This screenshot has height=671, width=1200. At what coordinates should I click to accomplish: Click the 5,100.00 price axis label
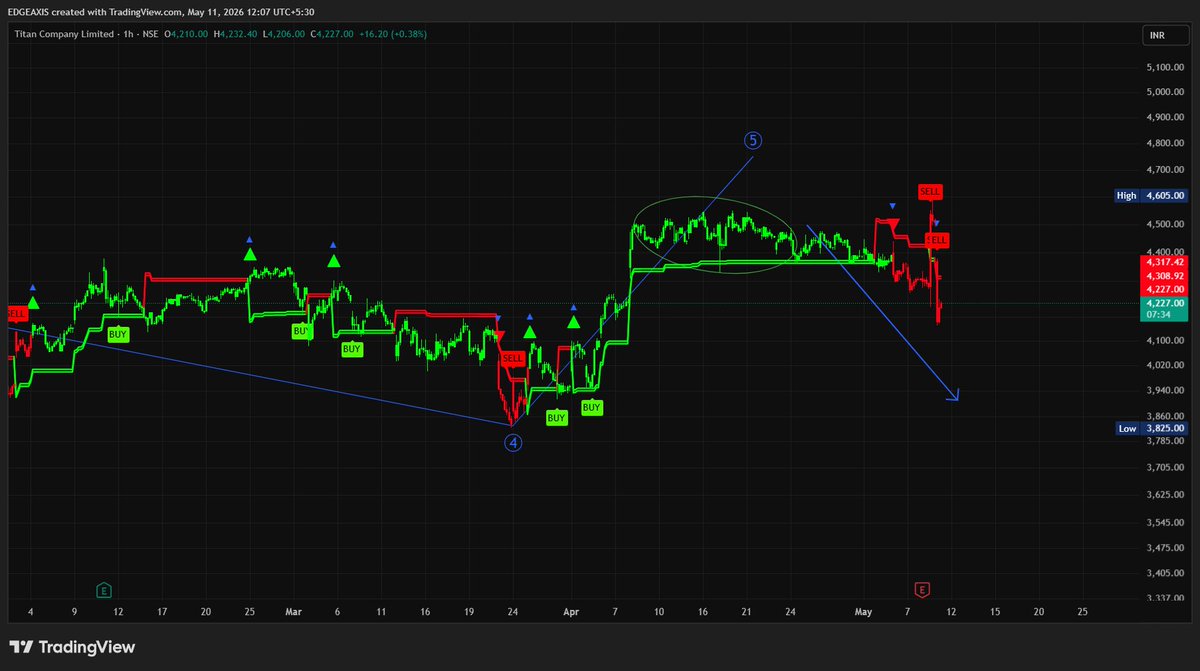click(x=1165, y=67)
